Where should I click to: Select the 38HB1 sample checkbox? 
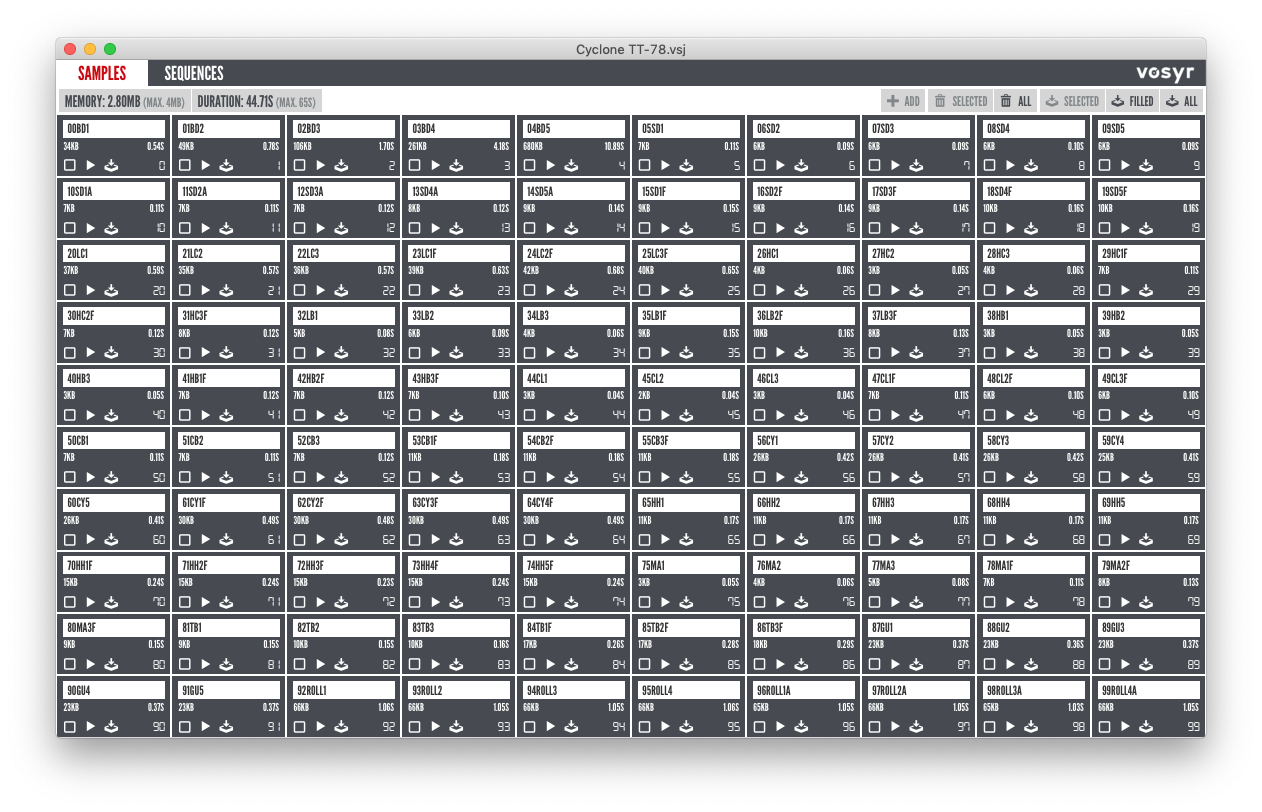(x=990, y=353)
